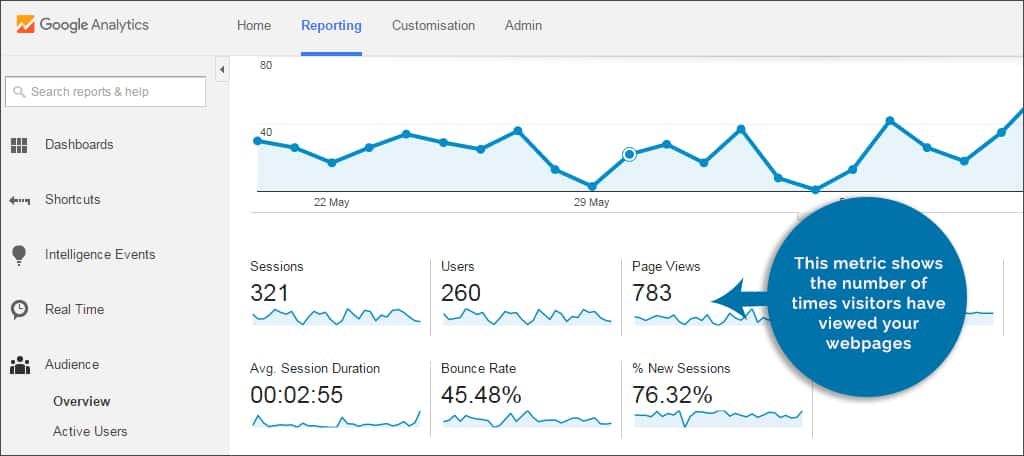
Task: Click the Avg. Session Duration sparkline
Action: point(336,418)
